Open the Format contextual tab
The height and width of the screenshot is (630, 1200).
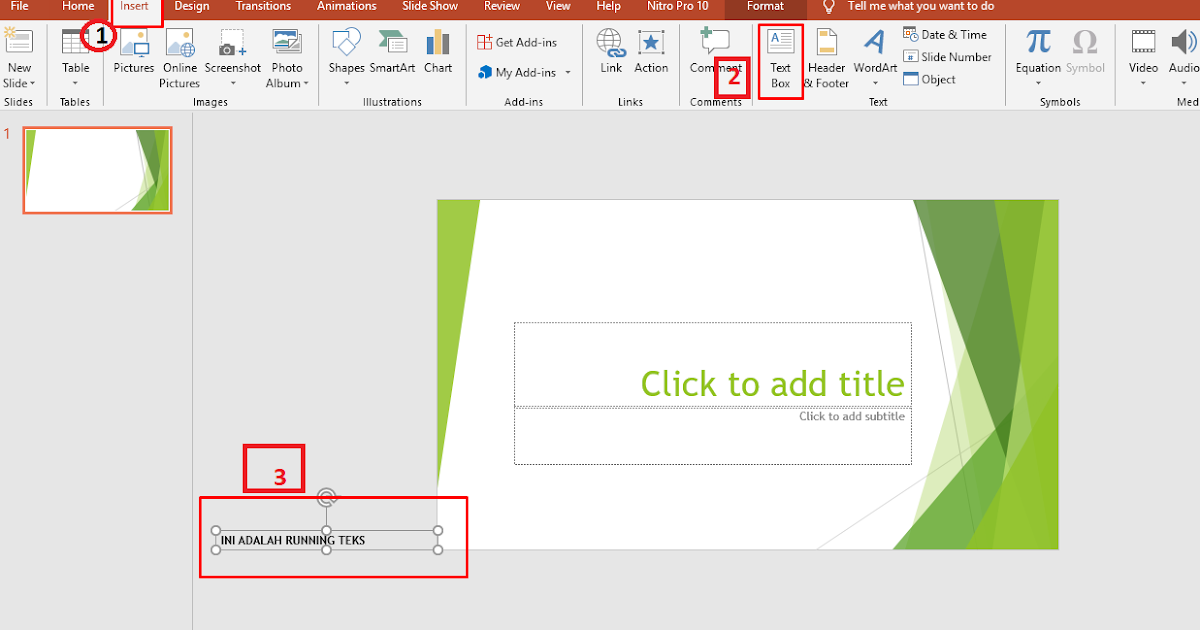(x=765, y=6)
